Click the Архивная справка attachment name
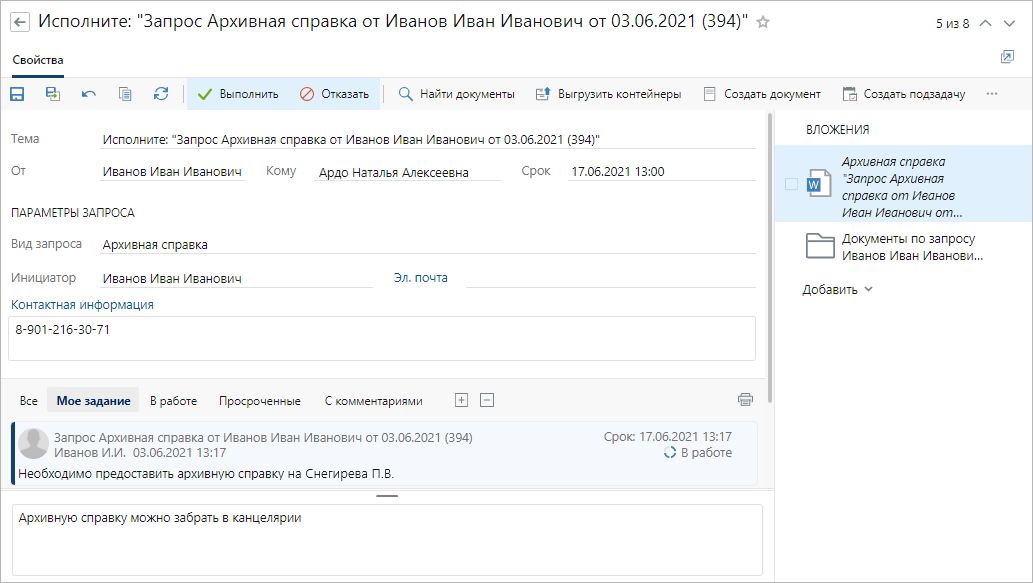1033x583 pixels. 901,187
